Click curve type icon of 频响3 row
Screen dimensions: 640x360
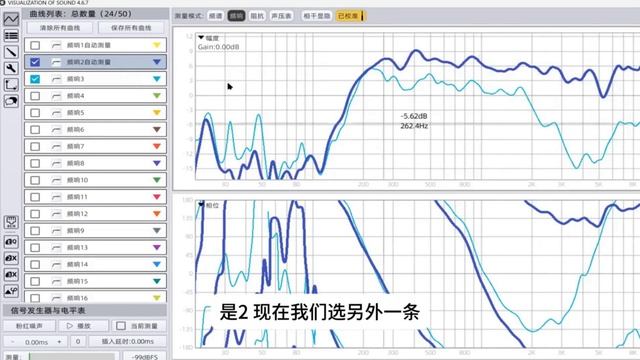[x=56, y=79]
